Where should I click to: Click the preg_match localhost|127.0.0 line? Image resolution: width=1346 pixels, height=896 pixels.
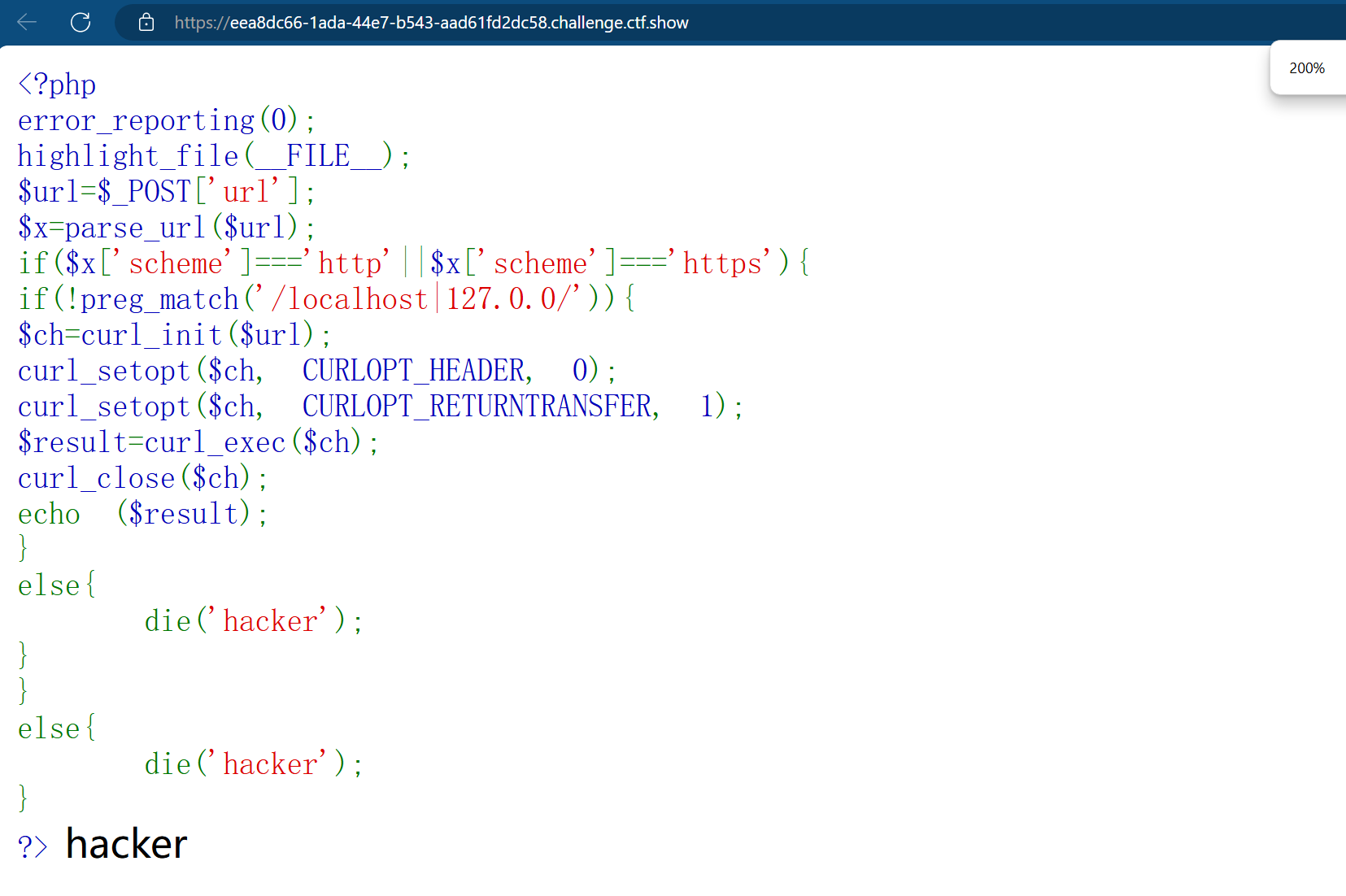tap(327, 299)
